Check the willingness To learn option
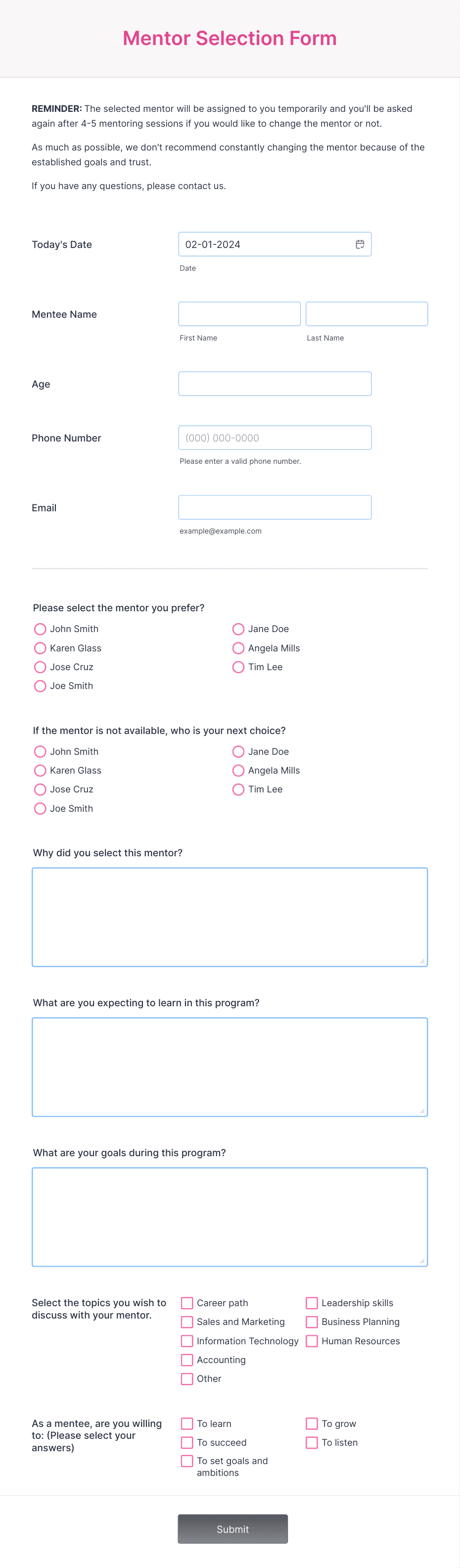460x1568 pixels. tap(187, 1423)
